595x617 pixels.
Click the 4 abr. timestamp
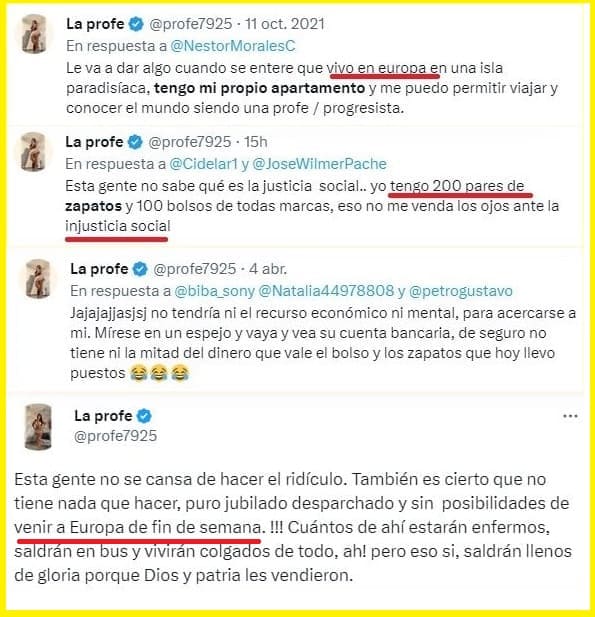point(268,269)
